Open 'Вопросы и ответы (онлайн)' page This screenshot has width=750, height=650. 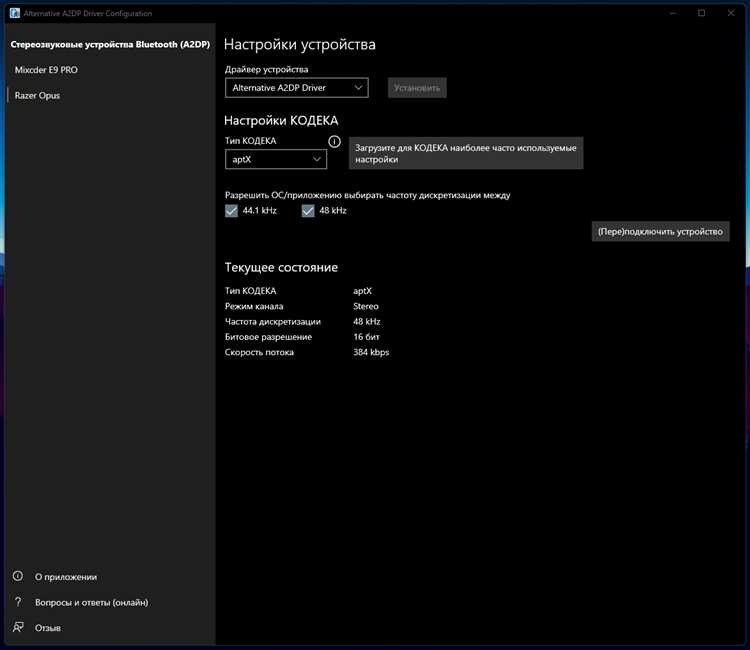[91, 602]
